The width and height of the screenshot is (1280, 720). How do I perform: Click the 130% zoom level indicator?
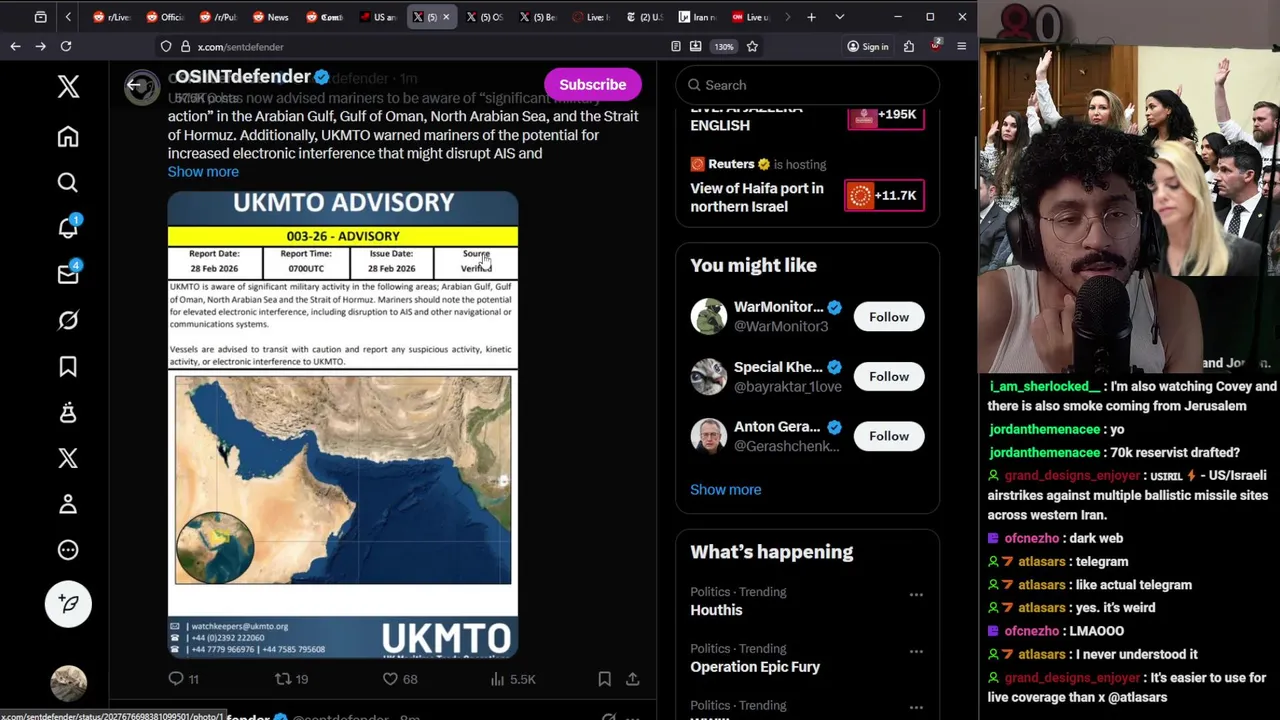coord(724,46)
